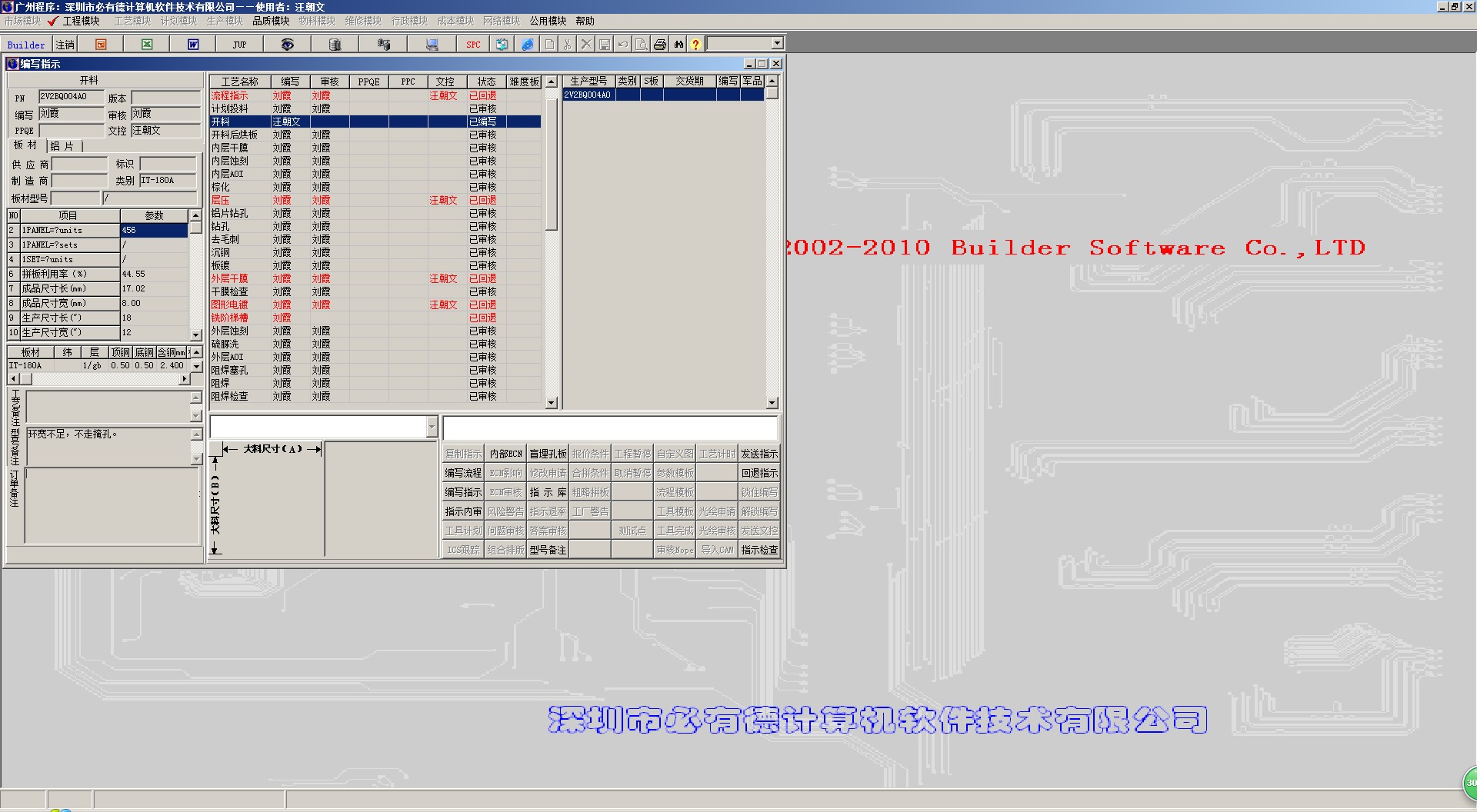This screenshot has height=812, width=1477.
Task: Open the toolbar combo box dropdown
Action: [777, 44]
